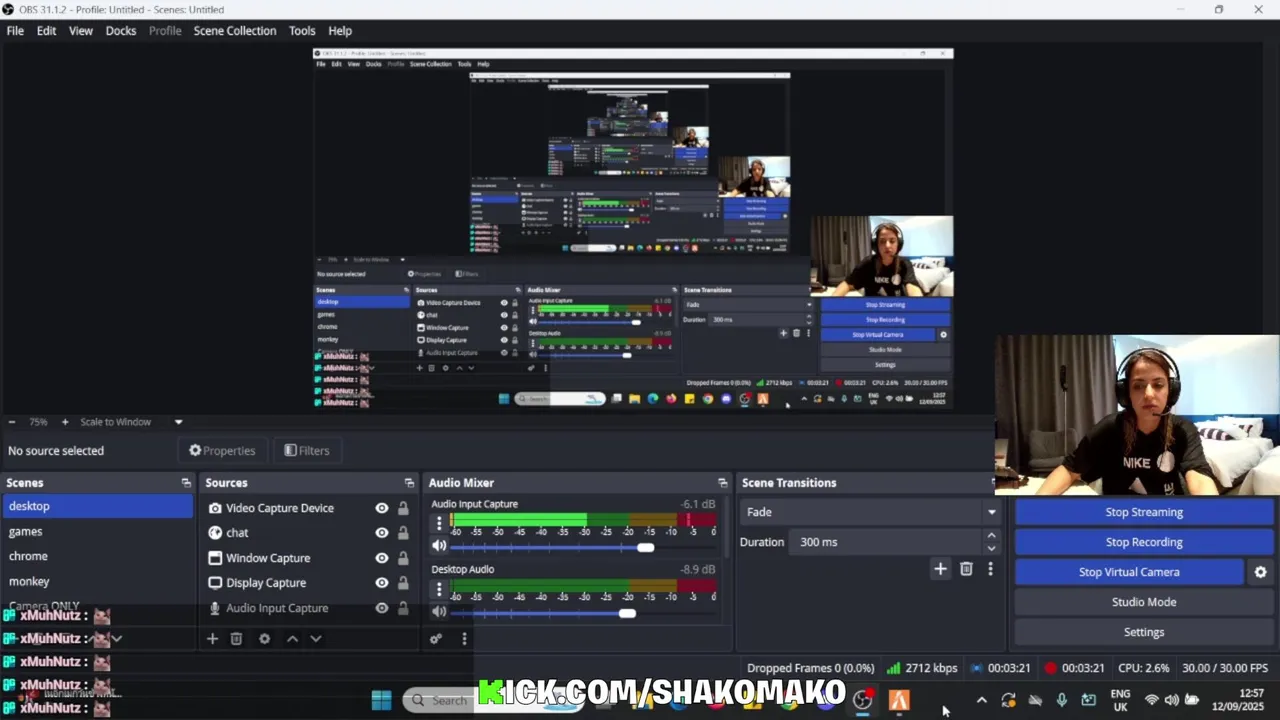Click Stop Recording button

click(1144, 542)
